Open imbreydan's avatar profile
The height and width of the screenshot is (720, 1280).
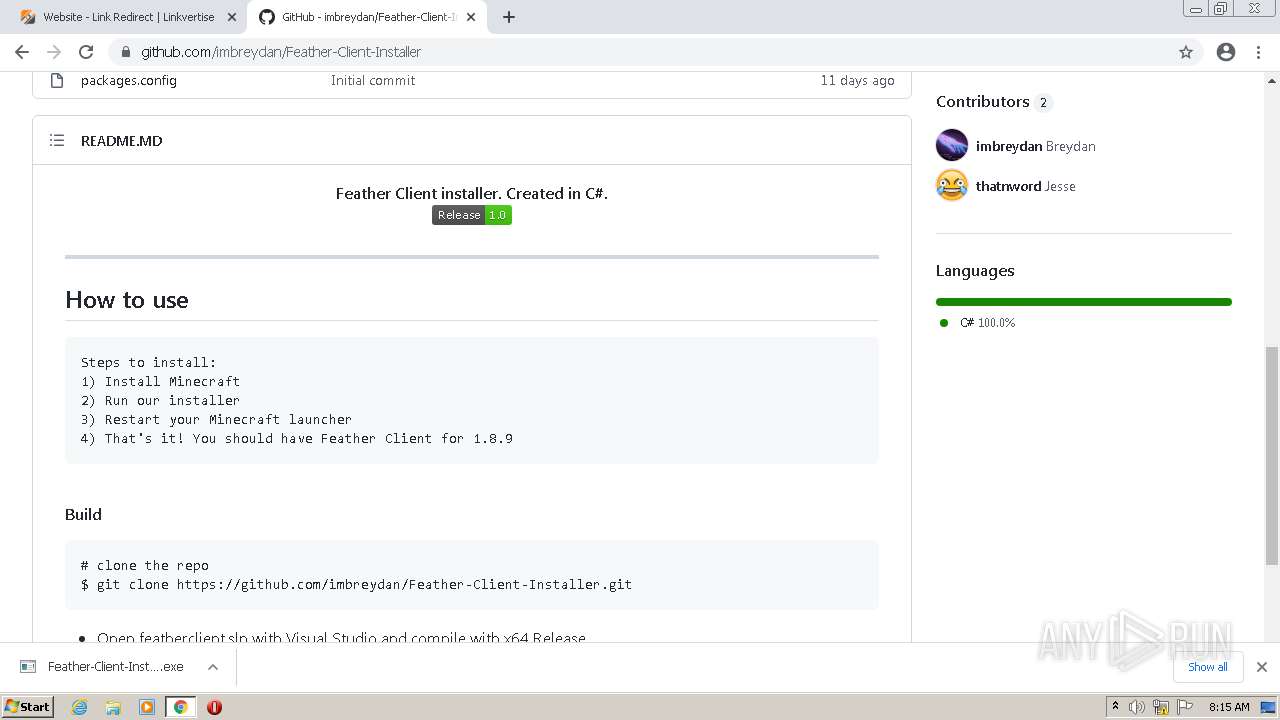[952, 146]
